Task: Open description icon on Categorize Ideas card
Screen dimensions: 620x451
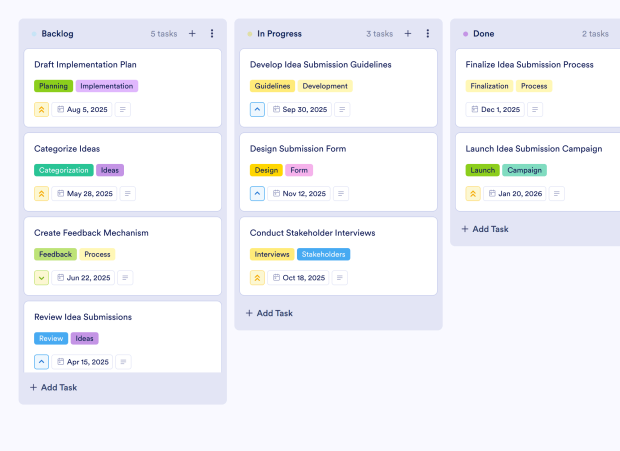Action: [x=128, y=194]
